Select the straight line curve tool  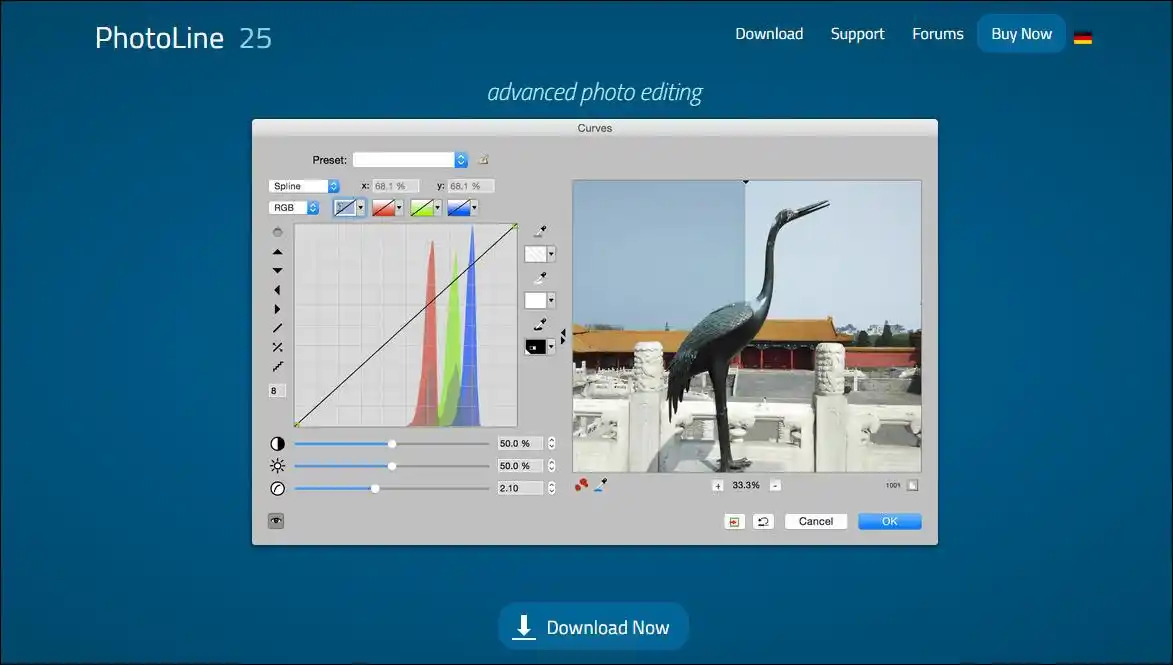point(277,328)
